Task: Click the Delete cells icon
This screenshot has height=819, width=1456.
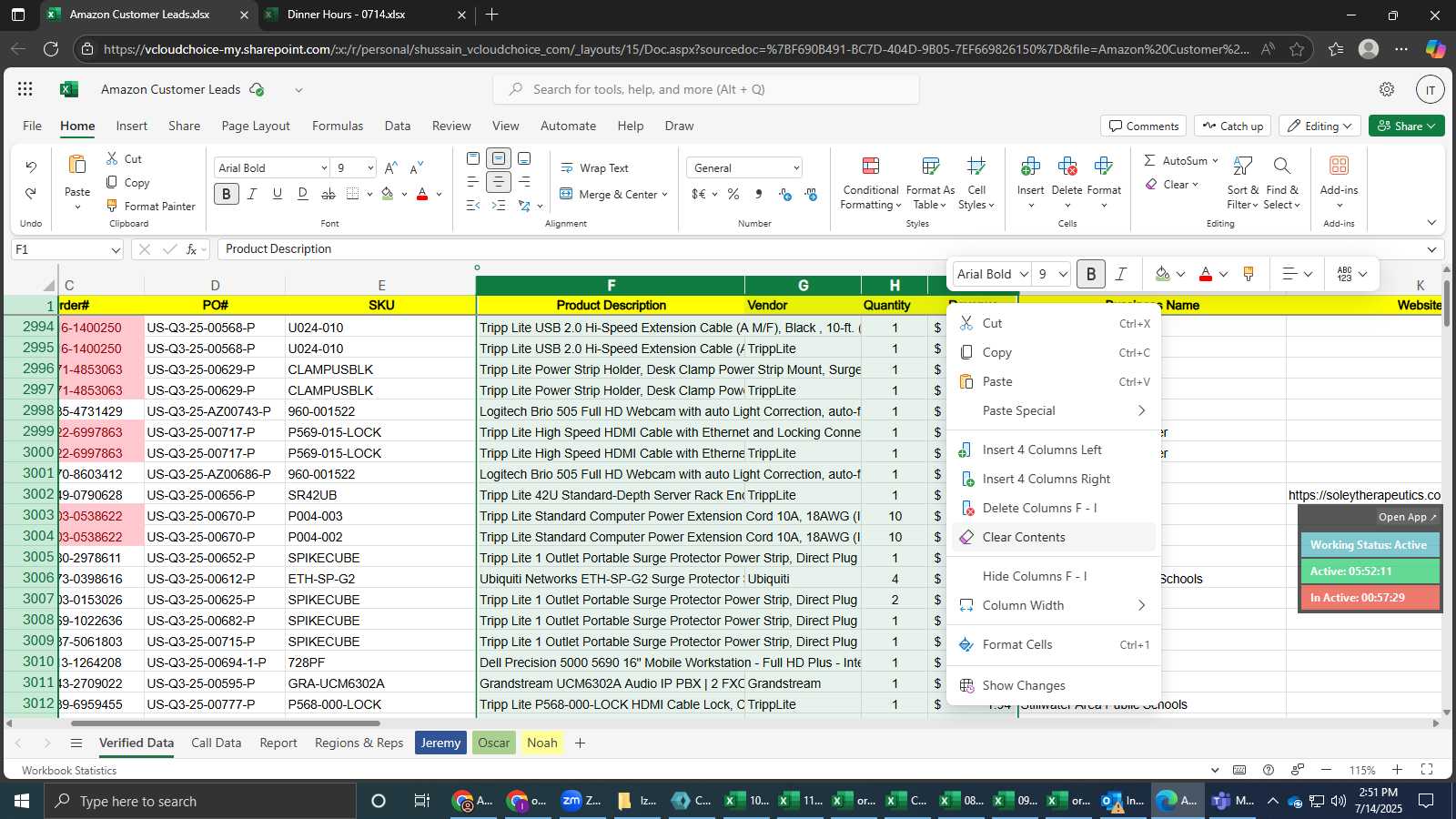Action: [x=1067, y=166]
